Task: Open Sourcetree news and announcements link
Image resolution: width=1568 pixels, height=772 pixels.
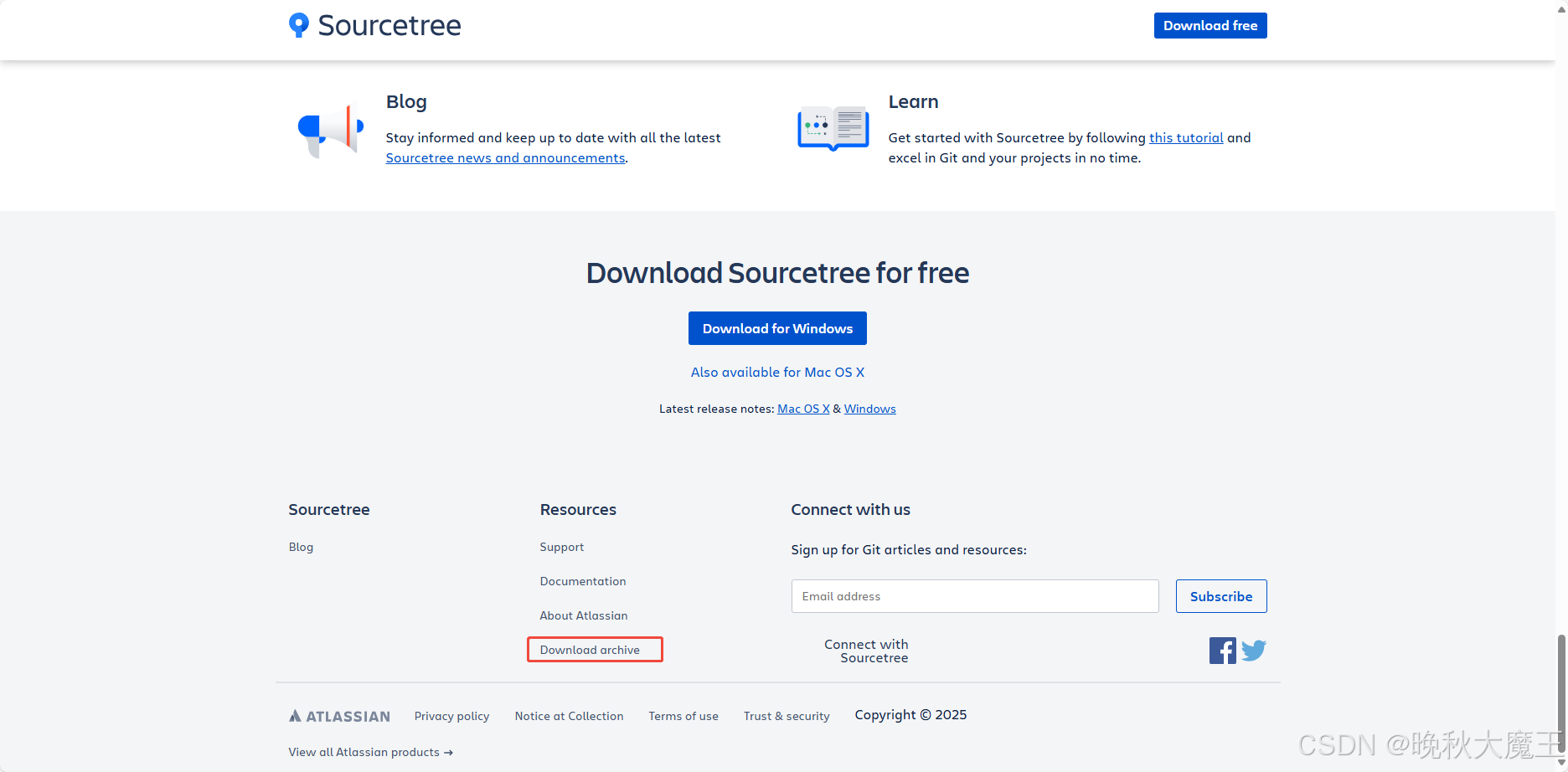Action: pos(505,157)
